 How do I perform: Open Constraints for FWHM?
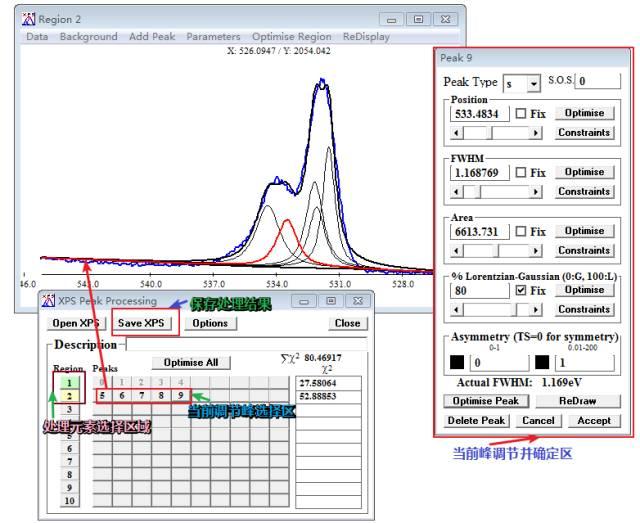tap(584, 191)
